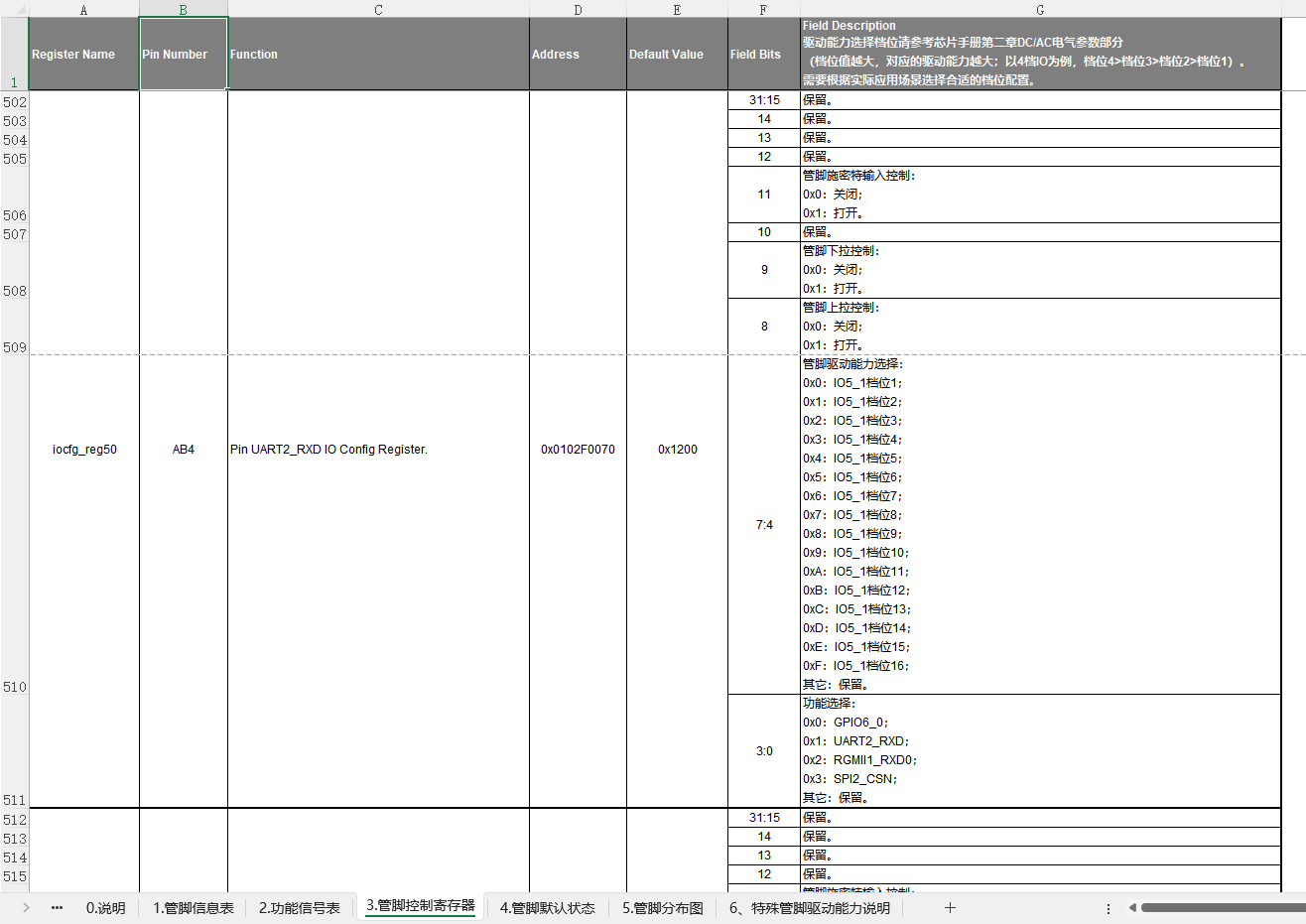1306x924 pixels.
Task: Click the left arrow on the horizontal scrollbar
Action: click(x=1132, y=907)
